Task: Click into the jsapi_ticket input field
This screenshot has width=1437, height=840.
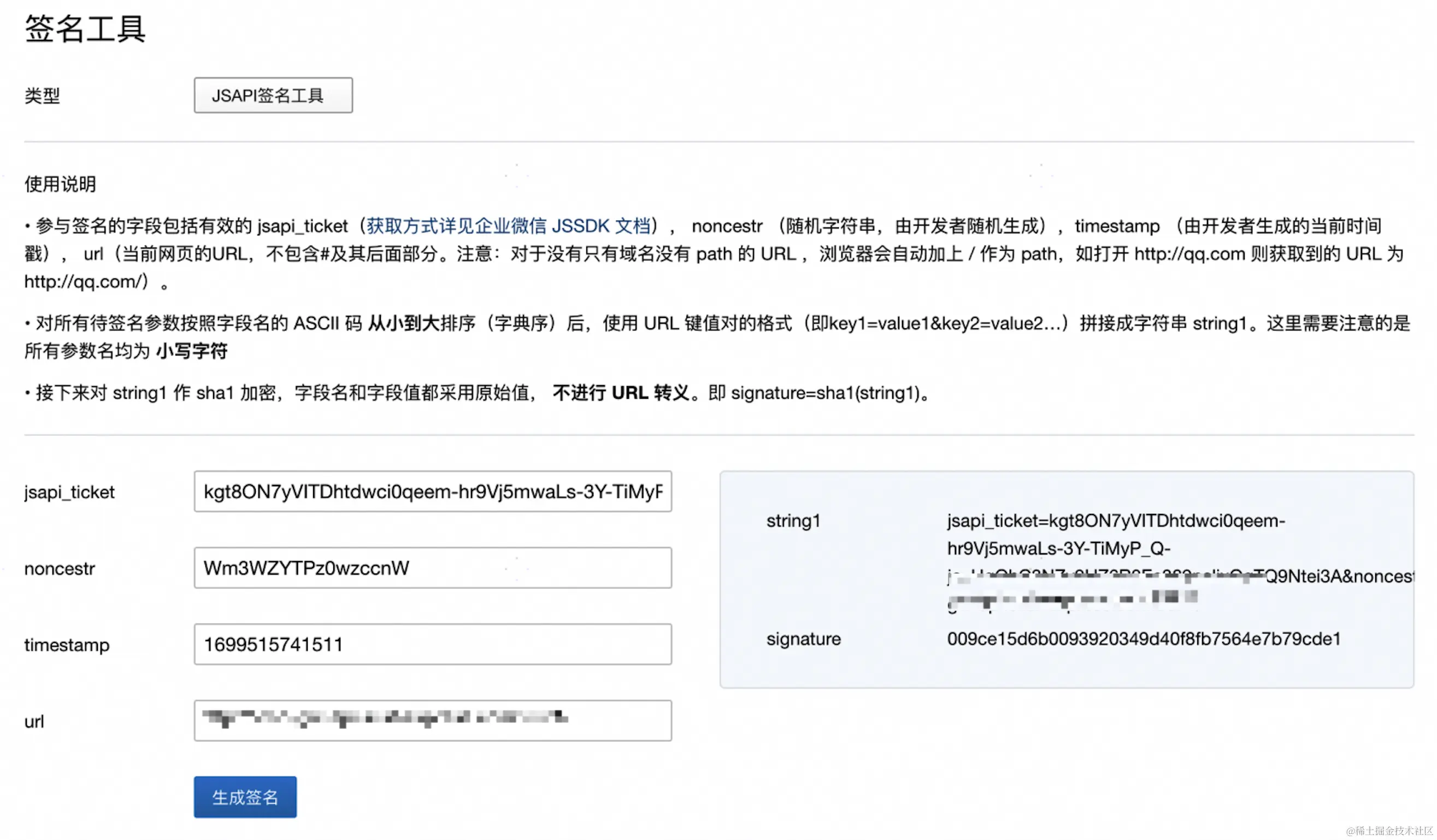Action: [x=432, y=491]
